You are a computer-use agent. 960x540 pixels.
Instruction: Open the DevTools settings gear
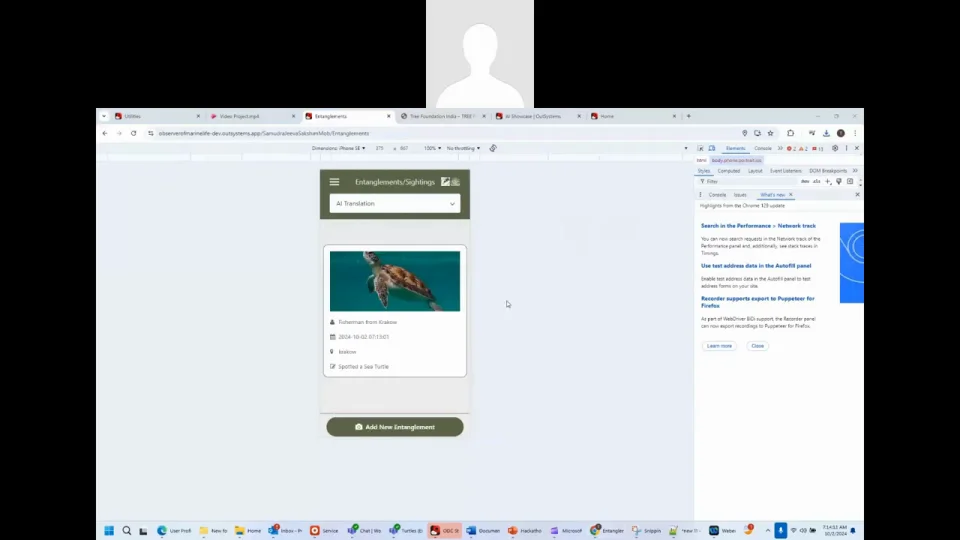coord(835,148)
